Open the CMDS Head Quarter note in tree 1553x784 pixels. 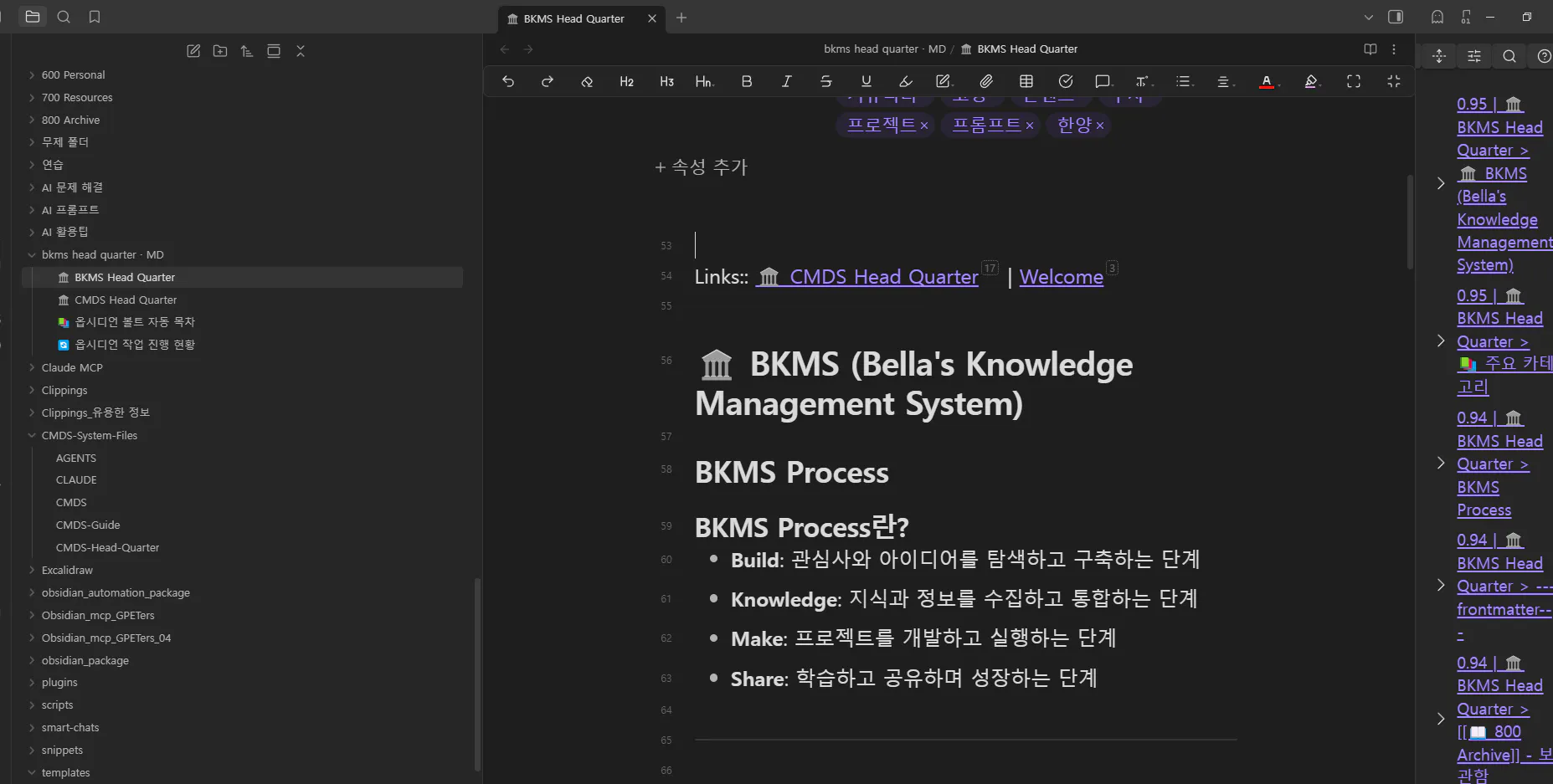tap(126, 300)
